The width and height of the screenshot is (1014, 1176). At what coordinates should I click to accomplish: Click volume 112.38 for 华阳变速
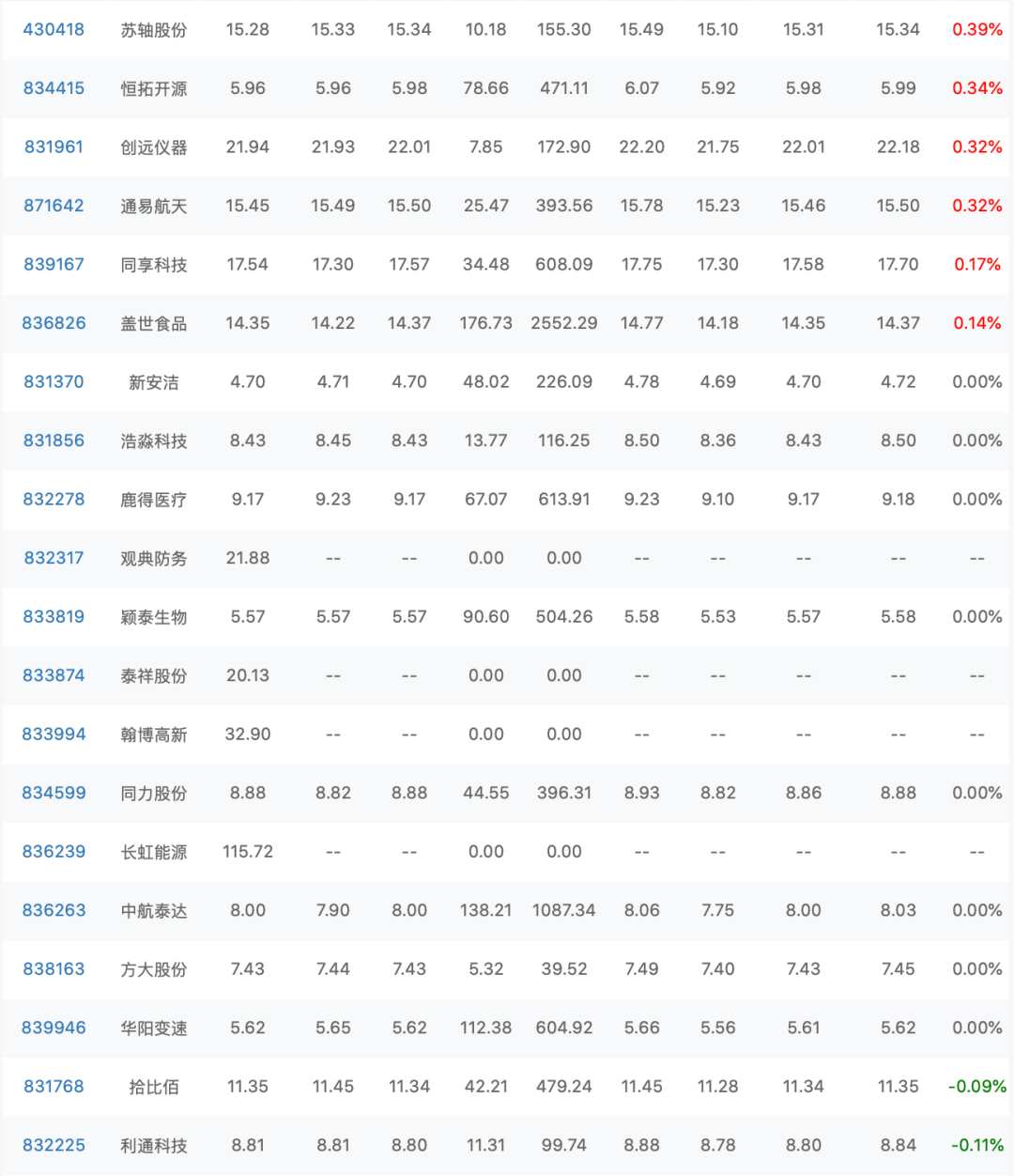point(486,1028)
